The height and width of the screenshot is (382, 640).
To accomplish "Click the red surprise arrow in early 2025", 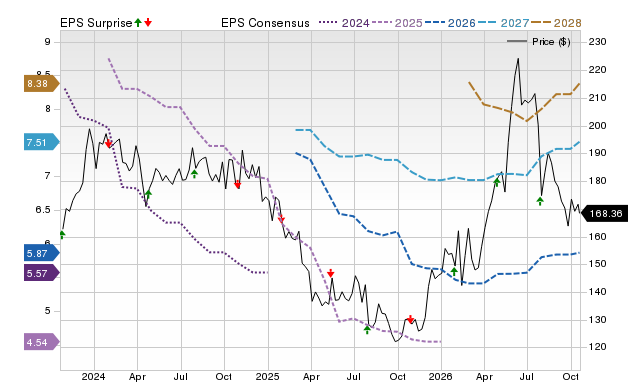I will coord(281,219).
